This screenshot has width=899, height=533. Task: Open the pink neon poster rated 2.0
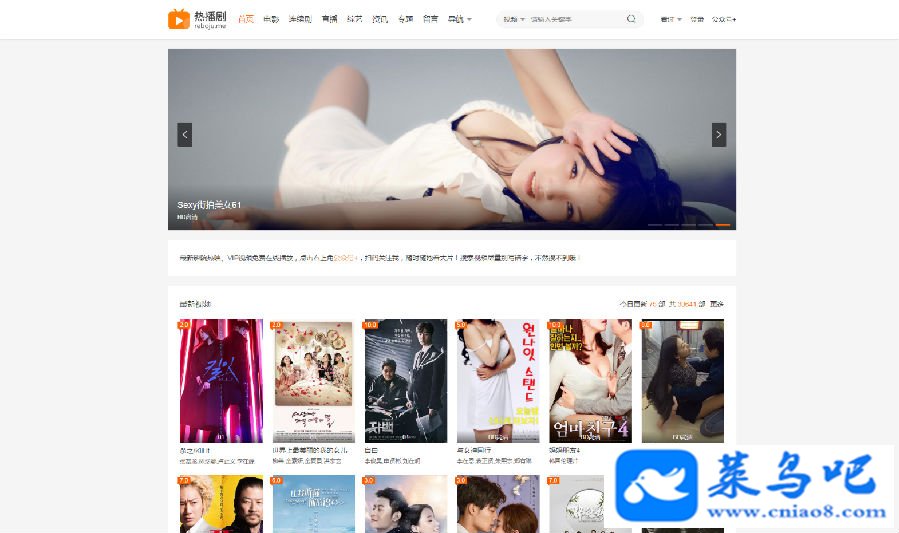coord(221,381)
